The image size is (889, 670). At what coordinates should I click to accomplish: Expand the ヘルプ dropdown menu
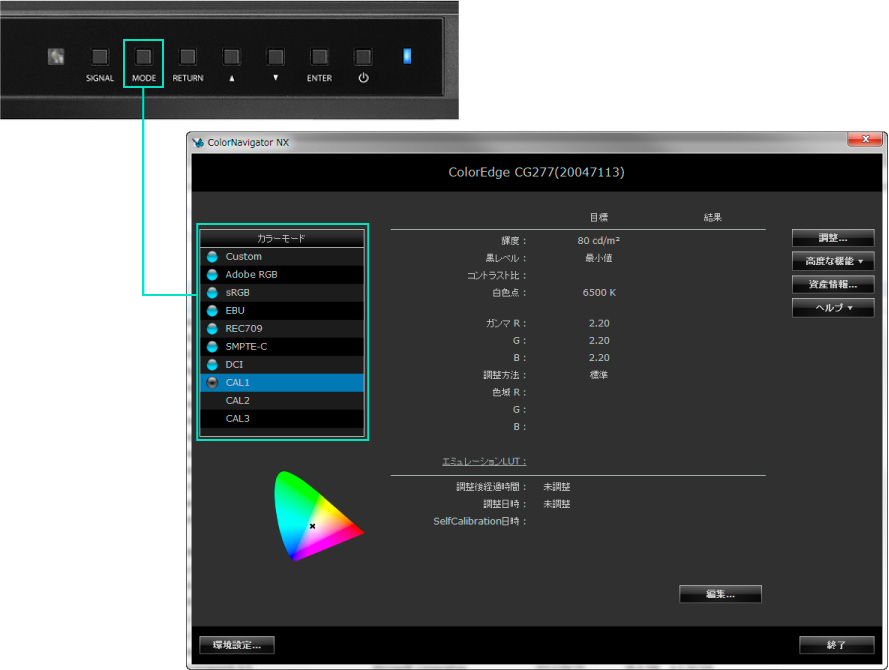pyautogui.click(x=833, y=308)
